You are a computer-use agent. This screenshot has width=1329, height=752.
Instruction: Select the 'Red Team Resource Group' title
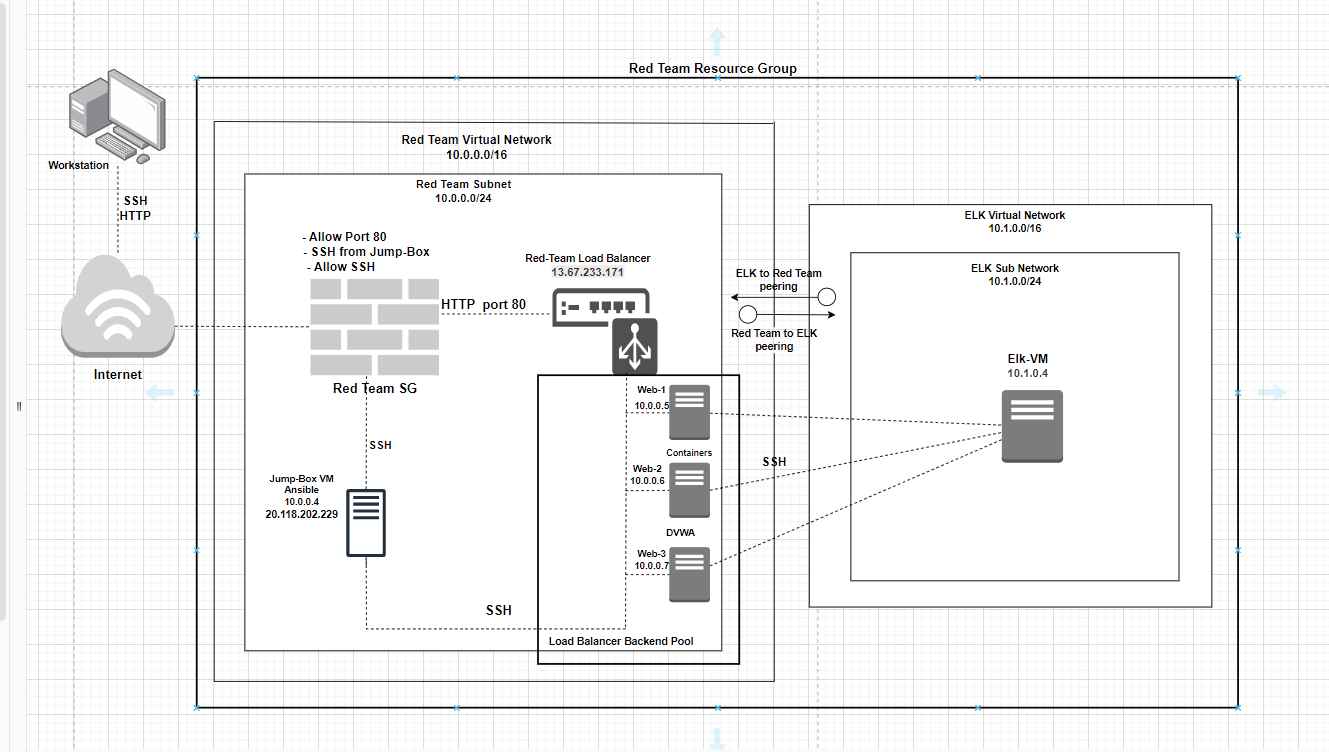pyautogui.click(x=713, y=69)
